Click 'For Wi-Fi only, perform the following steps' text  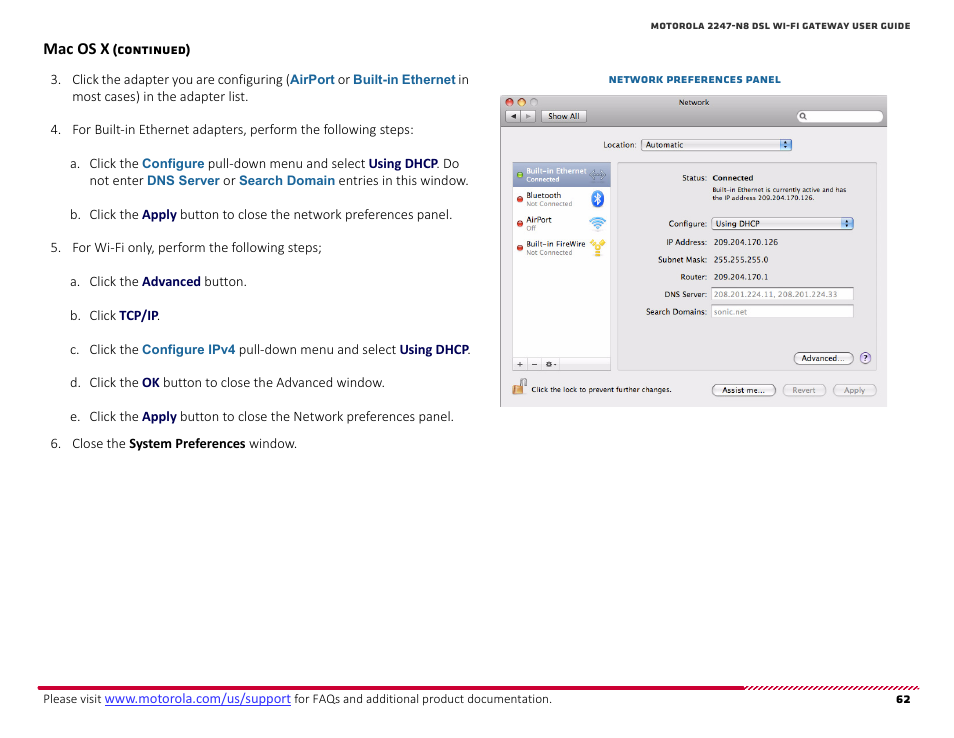point(197,248)
